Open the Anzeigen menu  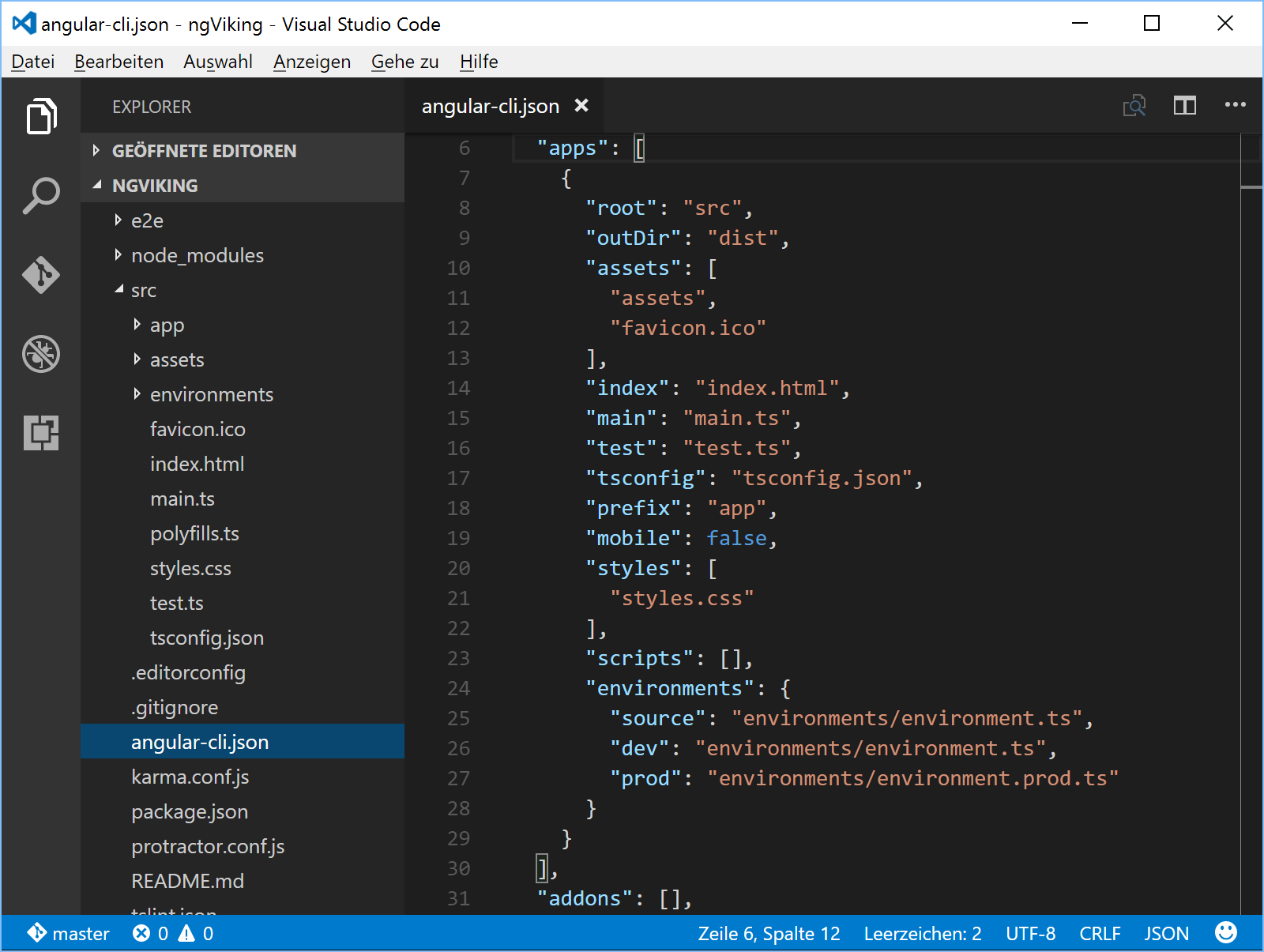(x=312, y=62)
